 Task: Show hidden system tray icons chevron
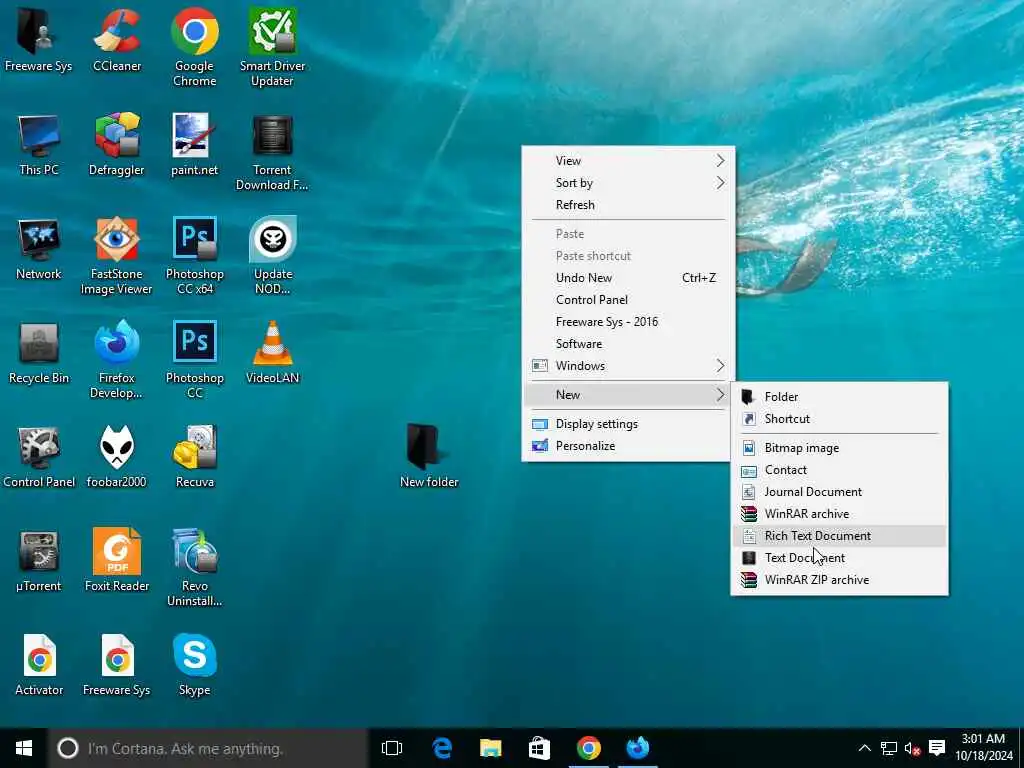[864, 748]
